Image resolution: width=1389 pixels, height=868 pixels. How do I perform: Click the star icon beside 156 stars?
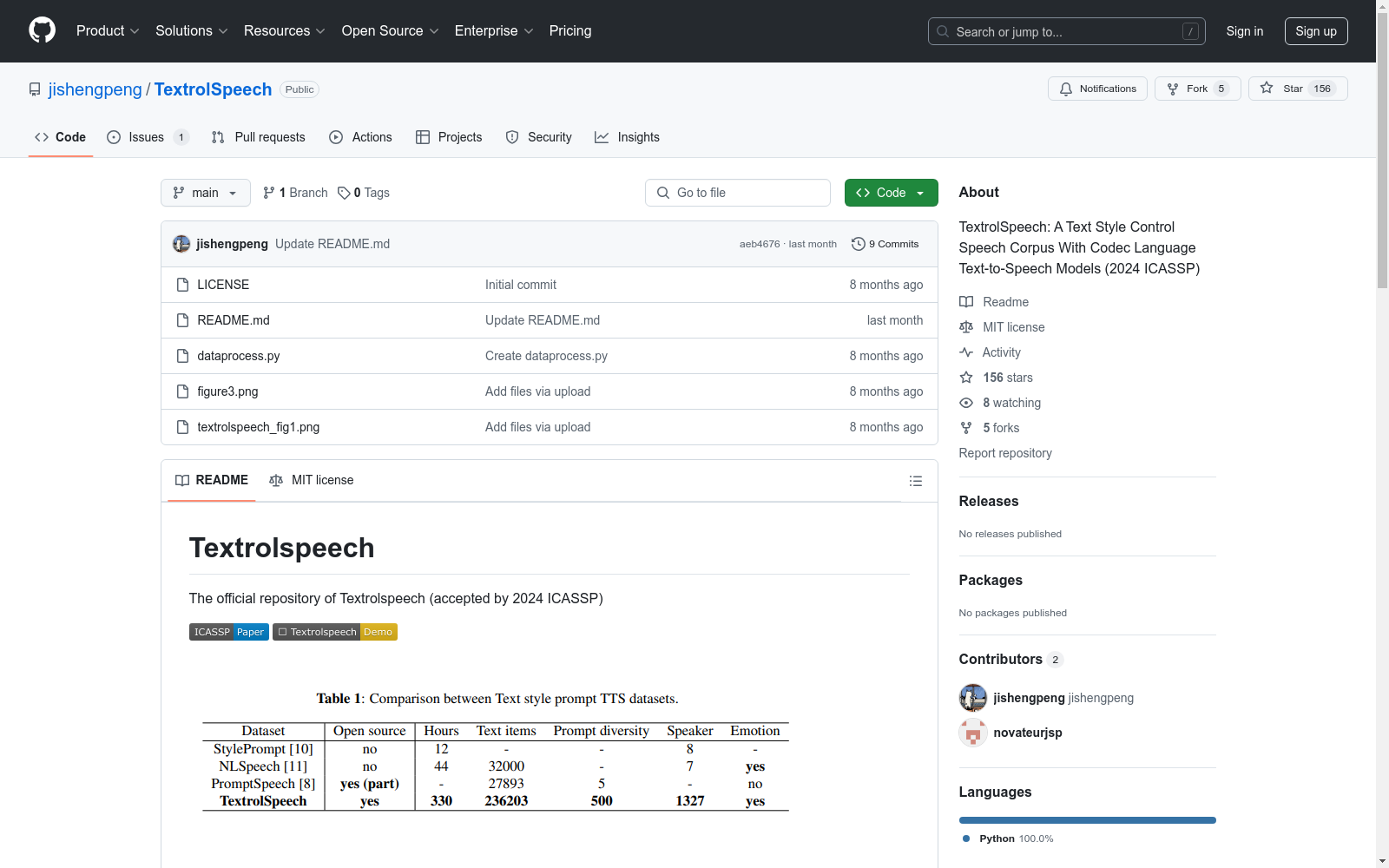click(x=966, y=378)
